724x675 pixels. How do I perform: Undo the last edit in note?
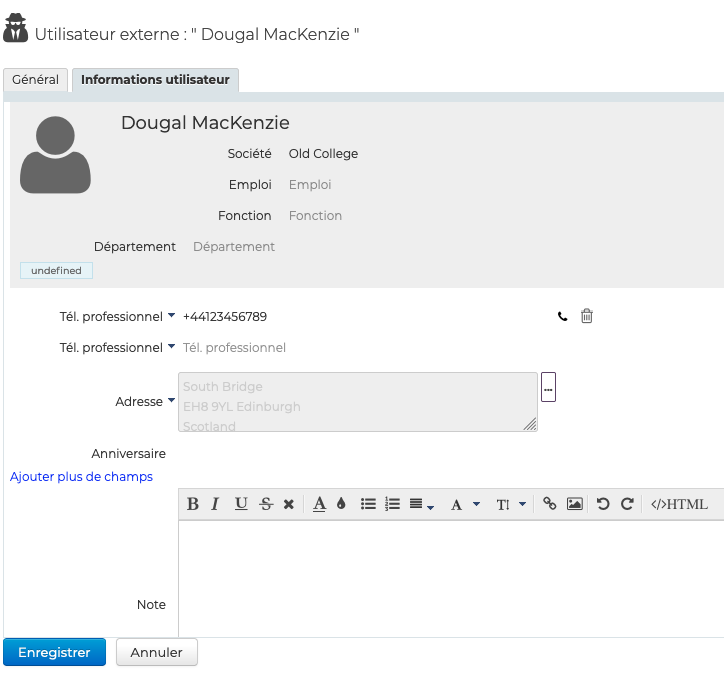pos(603,504)
